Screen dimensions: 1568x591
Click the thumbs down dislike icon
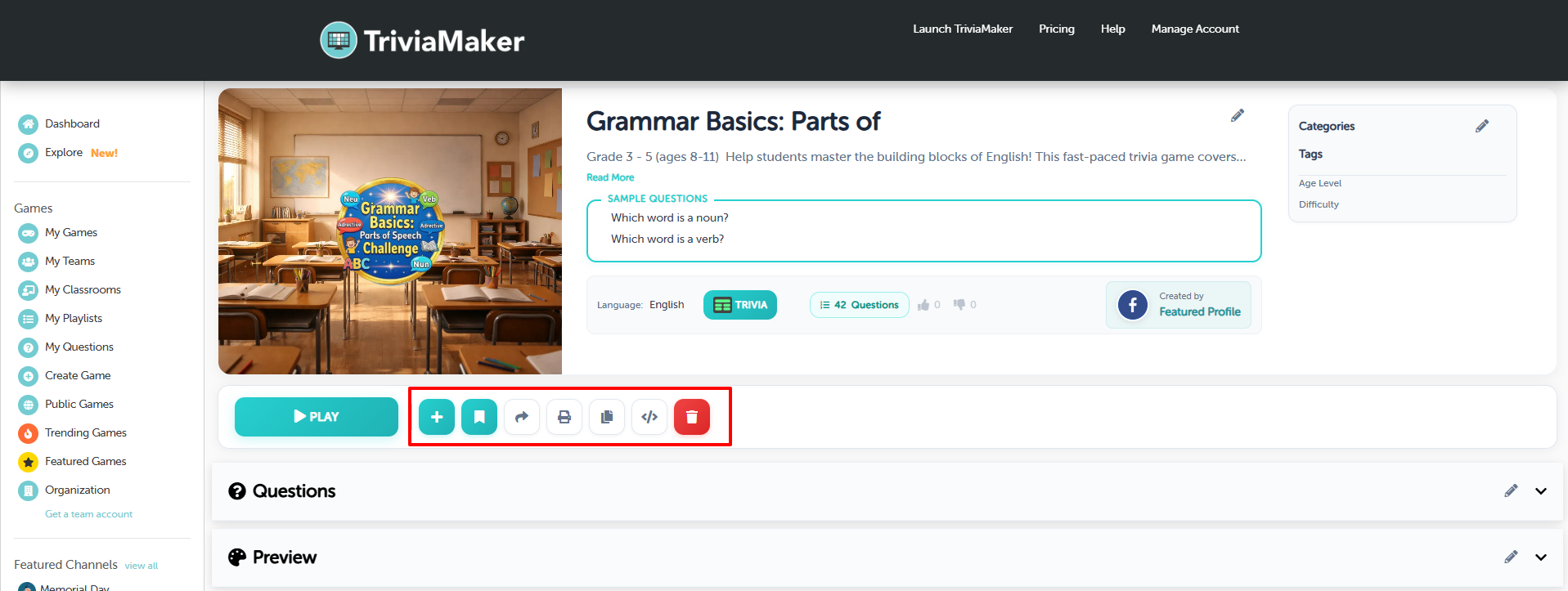(x=959, y=305)
